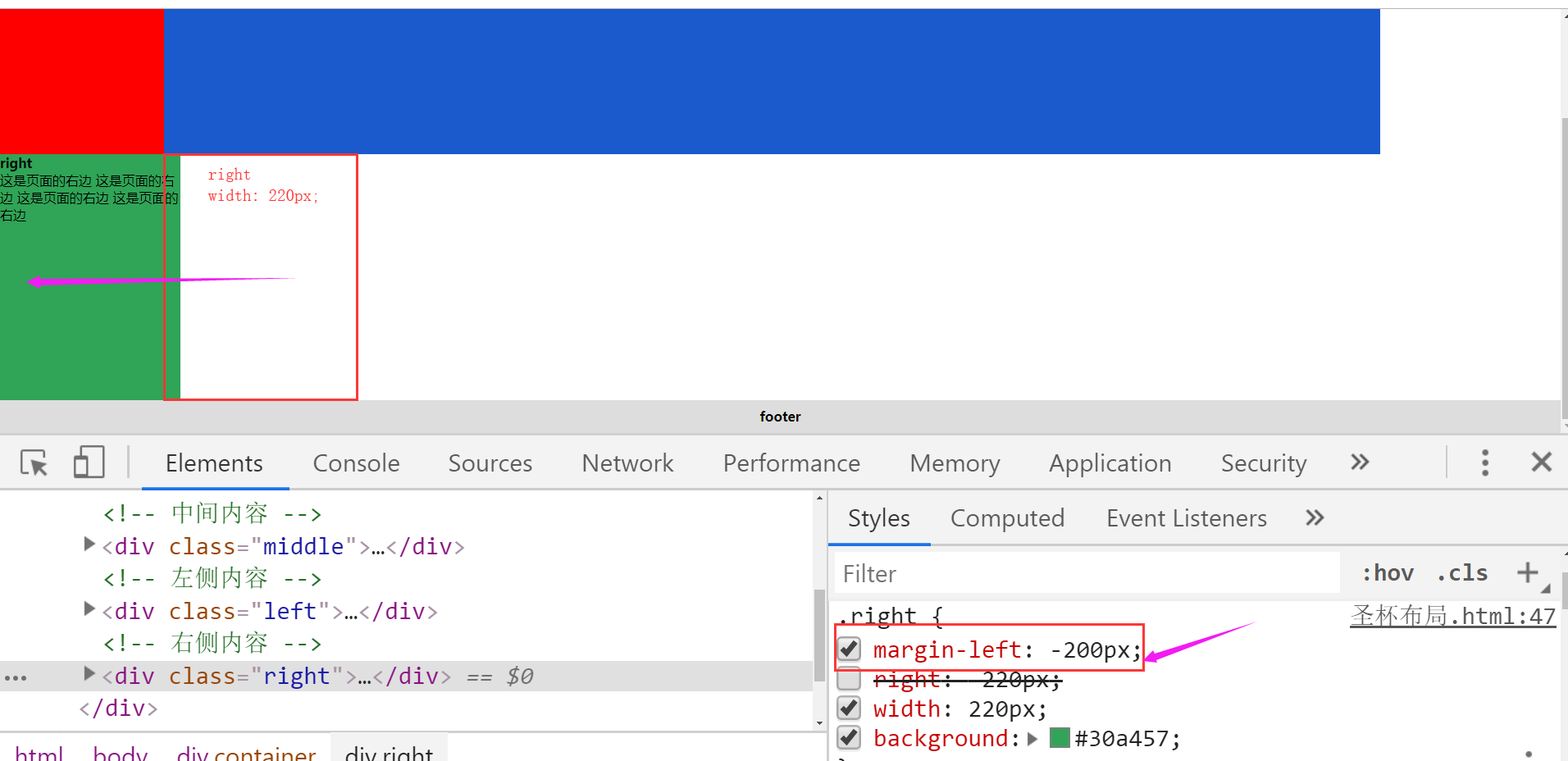
Task: Show more Styles pane tabs
Action: tap(1315, 518)
